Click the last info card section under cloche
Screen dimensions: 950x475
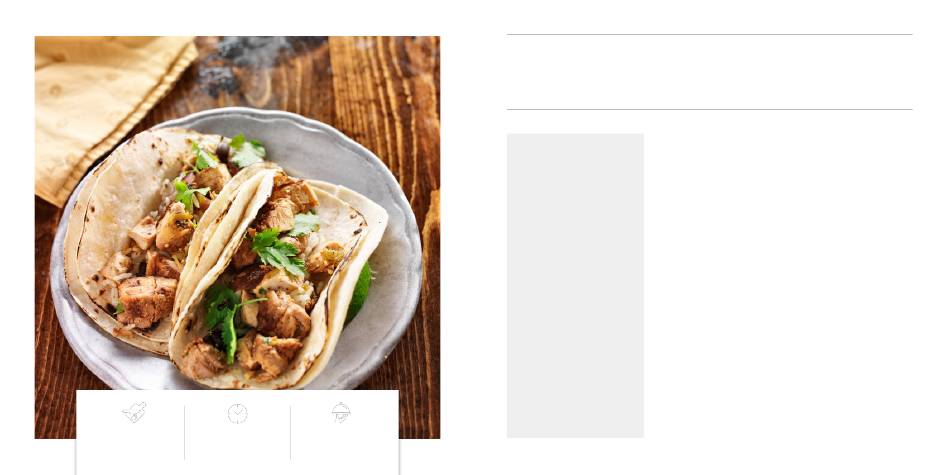click(x=345, y=433)
